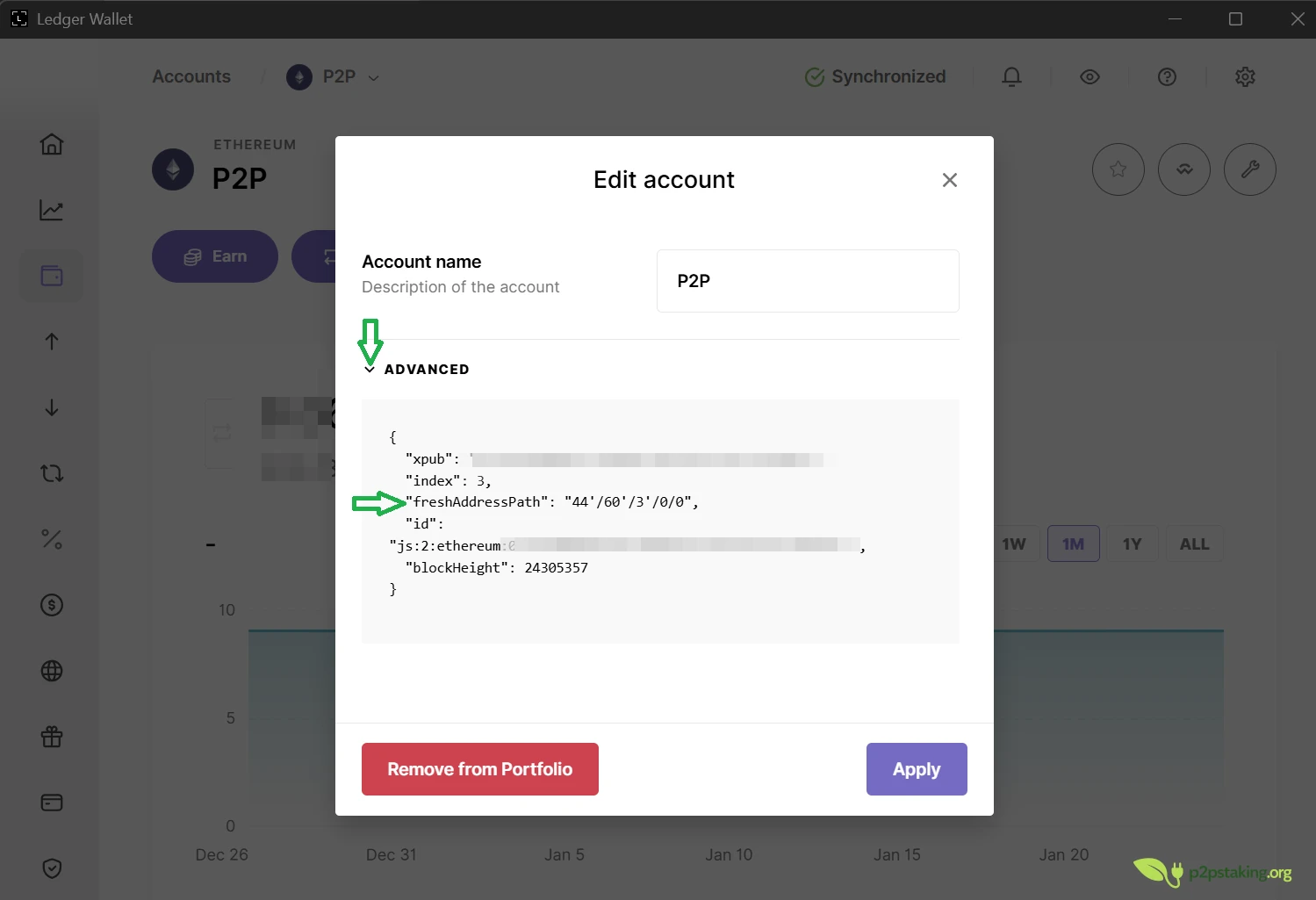Open the Discover globe icon
Viewport: 1316px width, 900px height.
(x=51, y=671)
